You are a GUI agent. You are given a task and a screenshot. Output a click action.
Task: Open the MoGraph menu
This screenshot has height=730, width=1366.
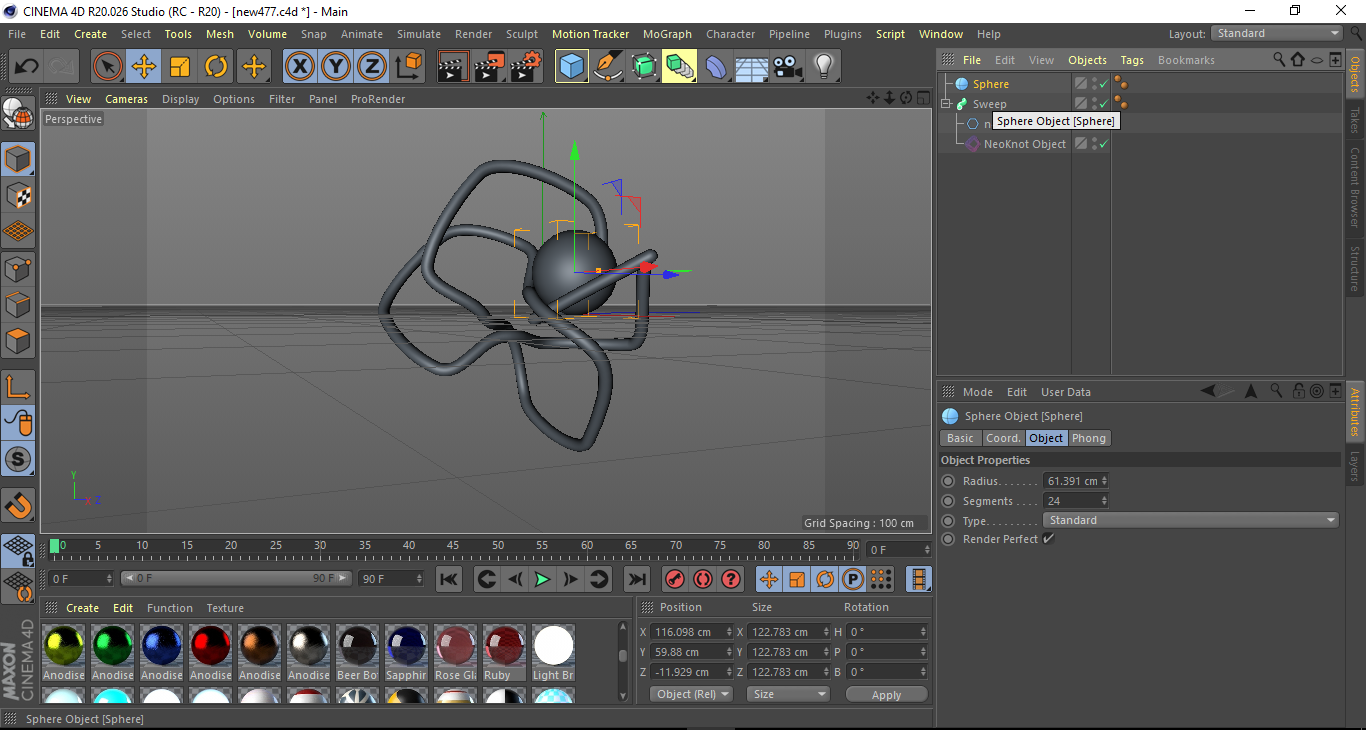pyautogui.click(x=667, y=34)
